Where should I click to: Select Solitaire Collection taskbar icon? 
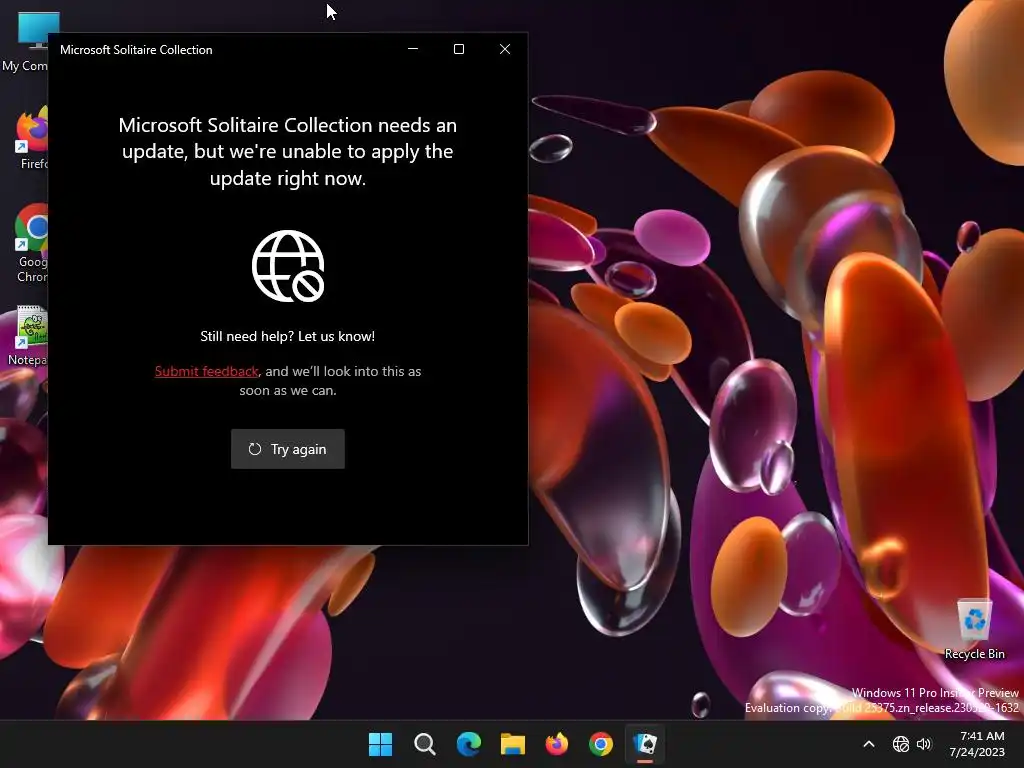pos(645,744)
